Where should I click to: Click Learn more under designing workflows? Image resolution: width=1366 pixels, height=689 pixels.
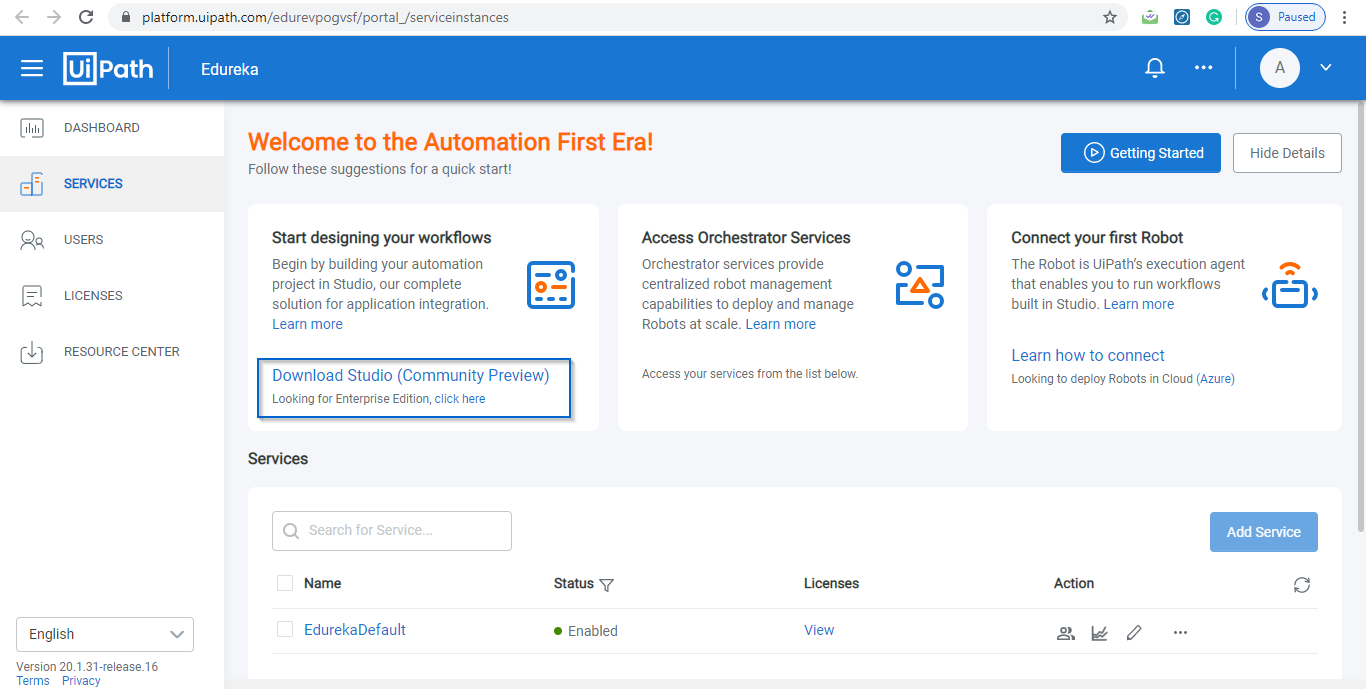click(307, 324)
